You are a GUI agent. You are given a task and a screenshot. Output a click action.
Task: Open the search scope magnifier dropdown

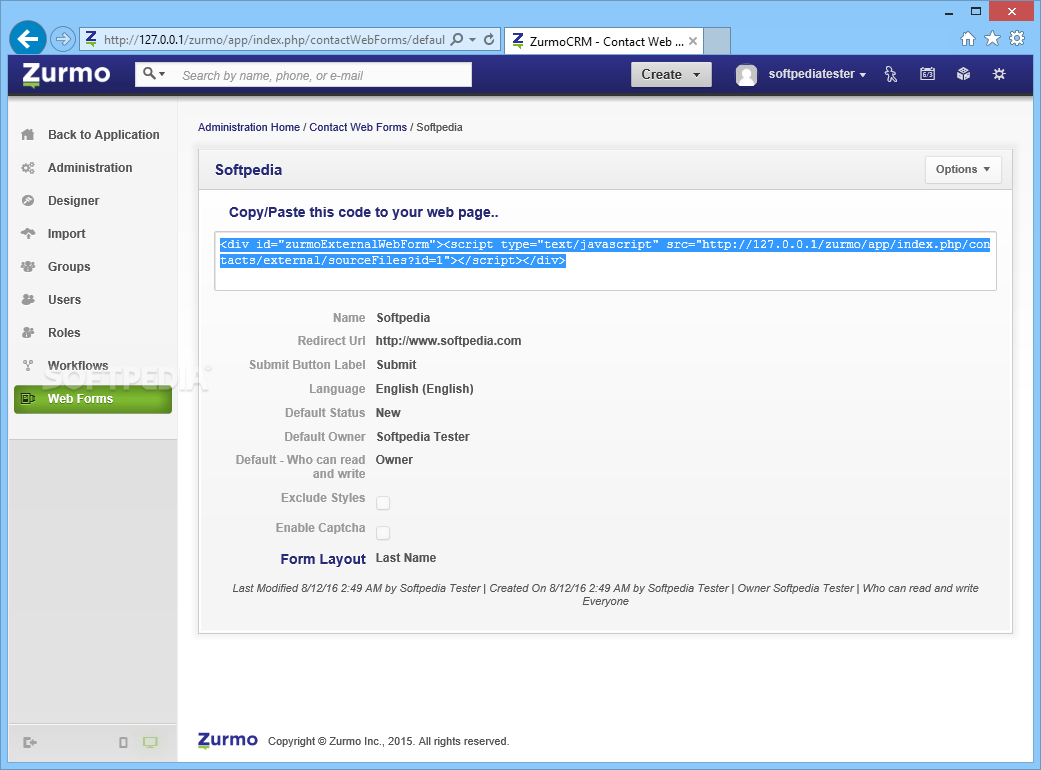point(154,74)
